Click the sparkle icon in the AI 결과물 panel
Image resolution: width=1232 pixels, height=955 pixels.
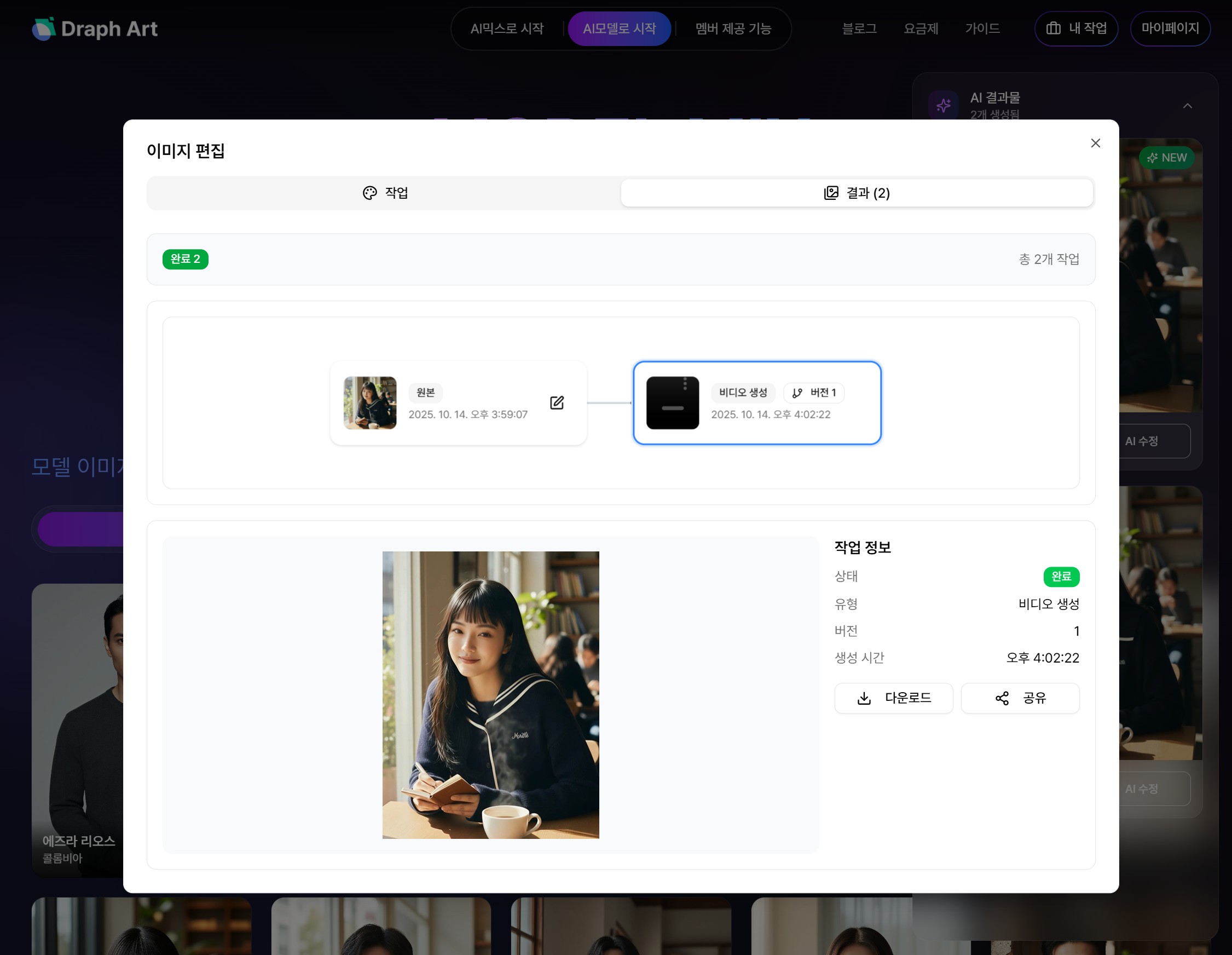[x=943, y=105]
